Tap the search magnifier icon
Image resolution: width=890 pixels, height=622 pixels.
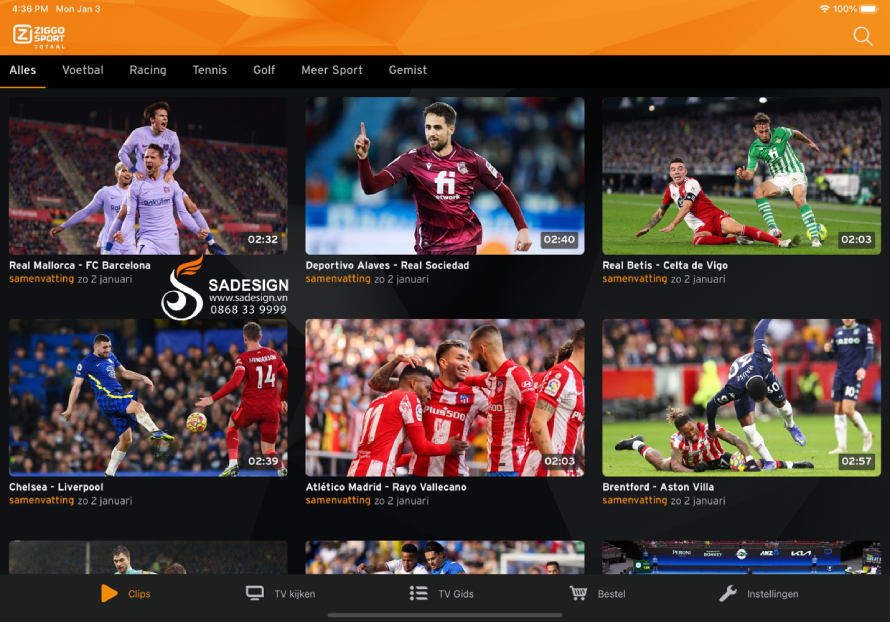coord(862,36)
